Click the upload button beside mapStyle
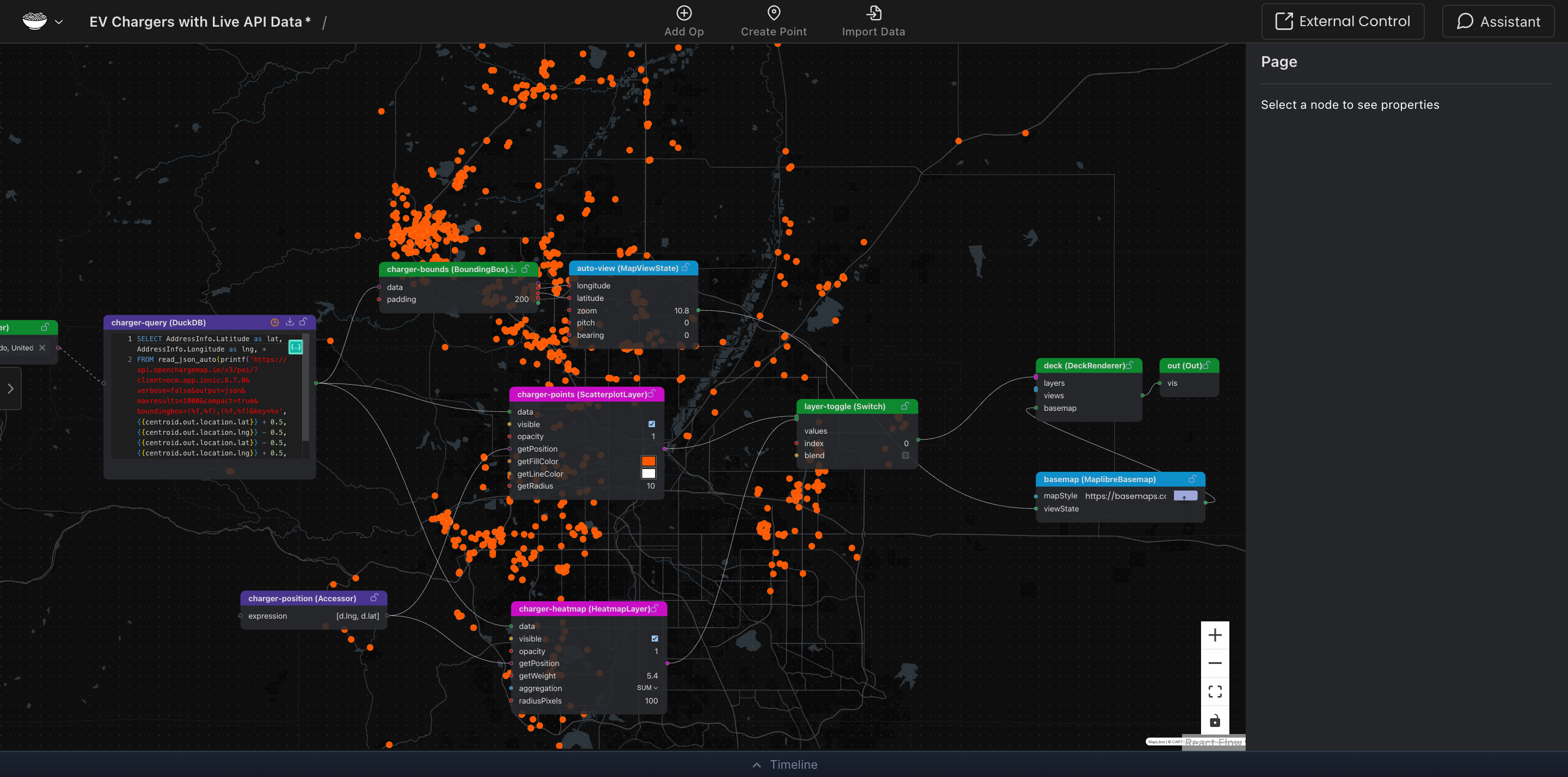This screenshot has height=777, width=1568. [1185, 496]
